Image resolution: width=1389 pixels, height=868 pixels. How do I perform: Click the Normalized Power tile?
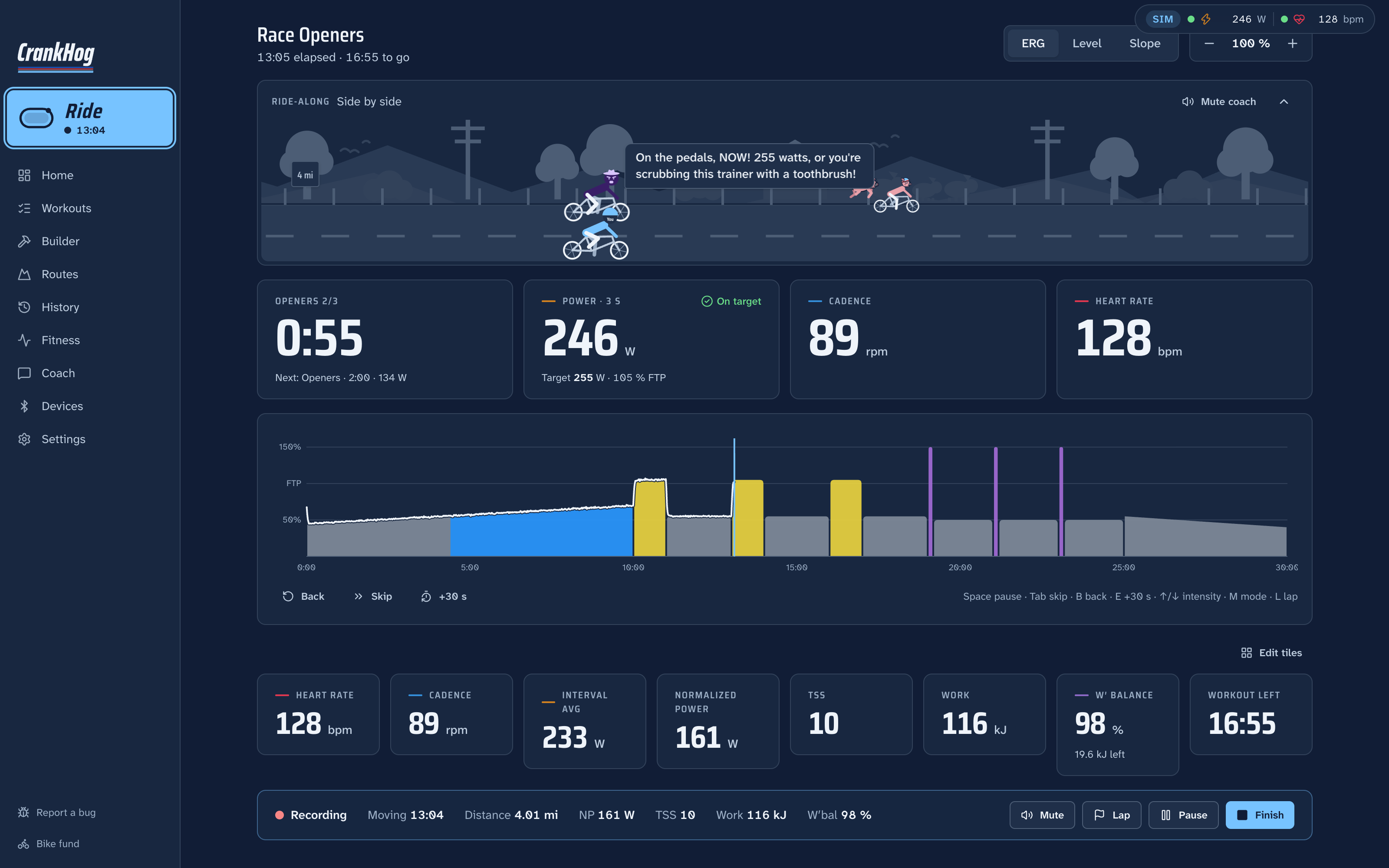[x=718, y=721]
